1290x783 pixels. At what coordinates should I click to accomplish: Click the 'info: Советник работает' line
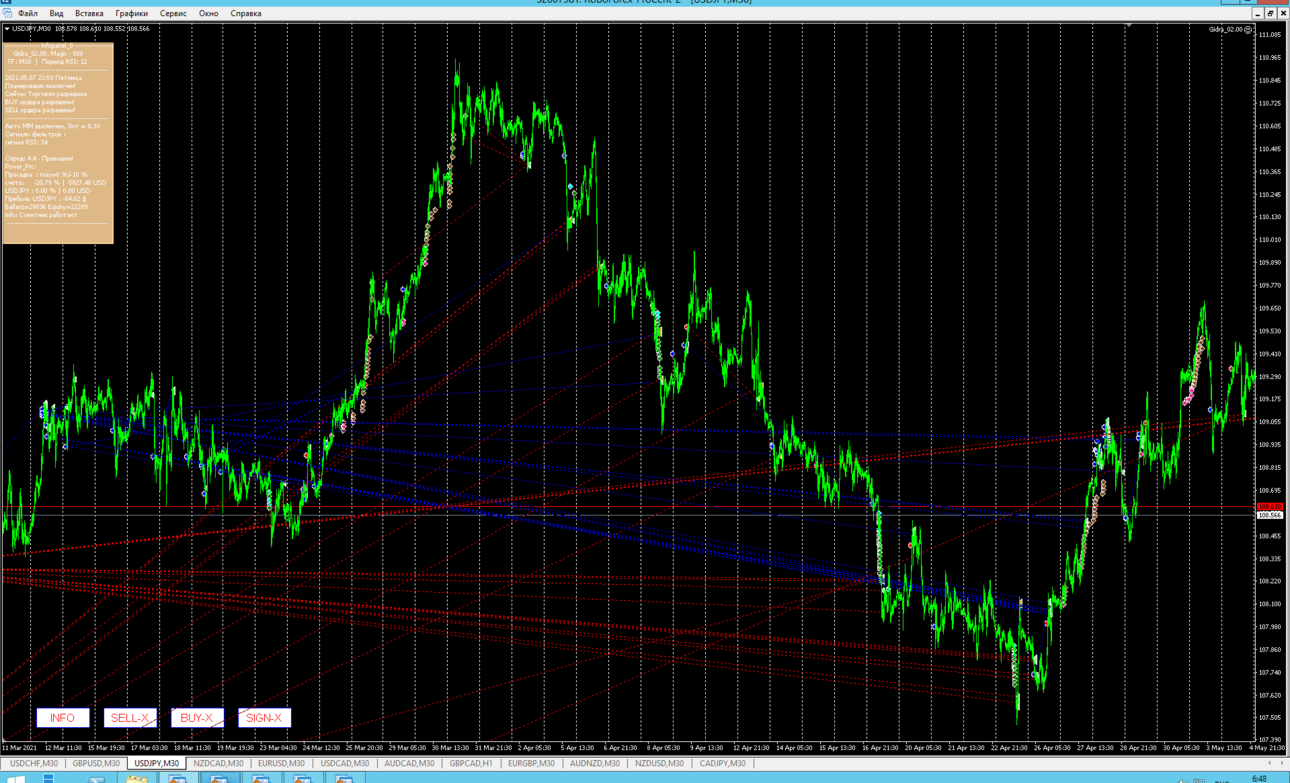(x=41, y=214)
